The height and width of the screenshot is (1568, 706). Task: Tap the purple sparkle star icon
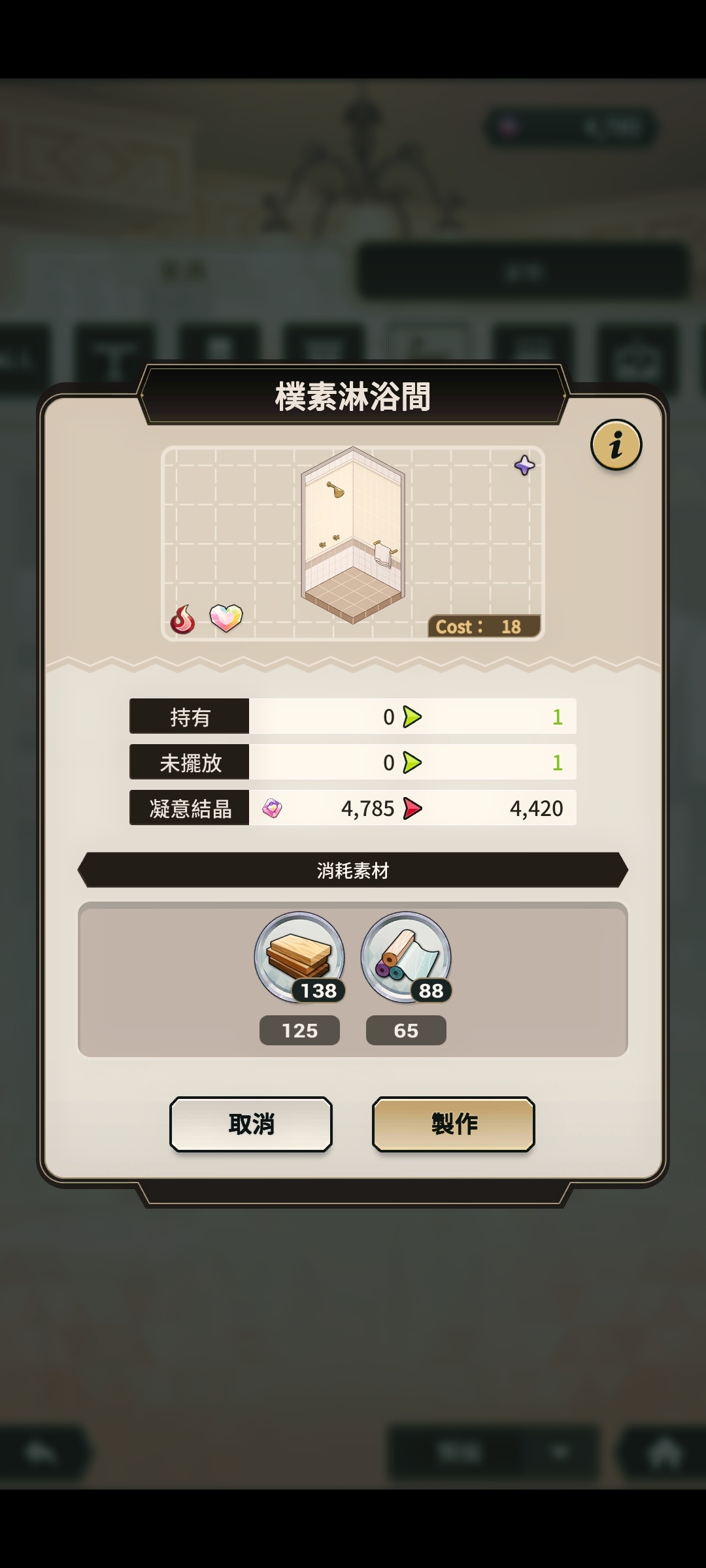tap(524, 465)
